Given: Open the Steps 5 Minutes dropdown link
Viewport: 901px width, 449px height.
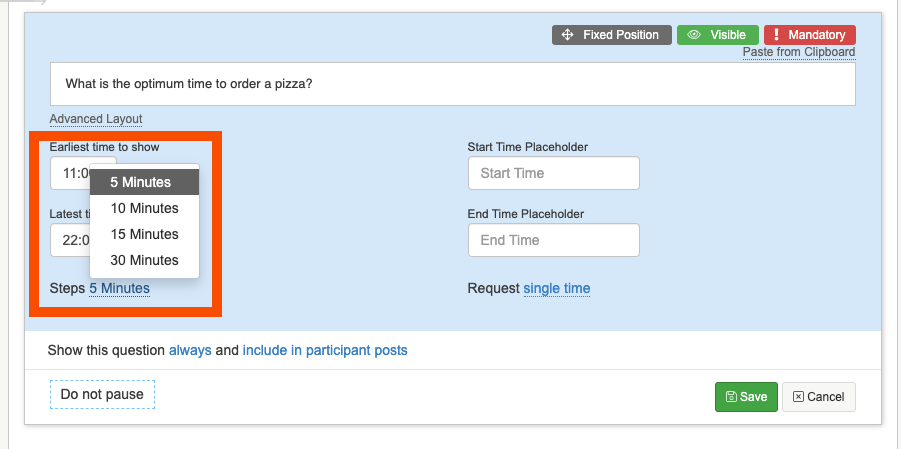Looking at the screenshot, I should pyautogui.click(x=119, y=289).
